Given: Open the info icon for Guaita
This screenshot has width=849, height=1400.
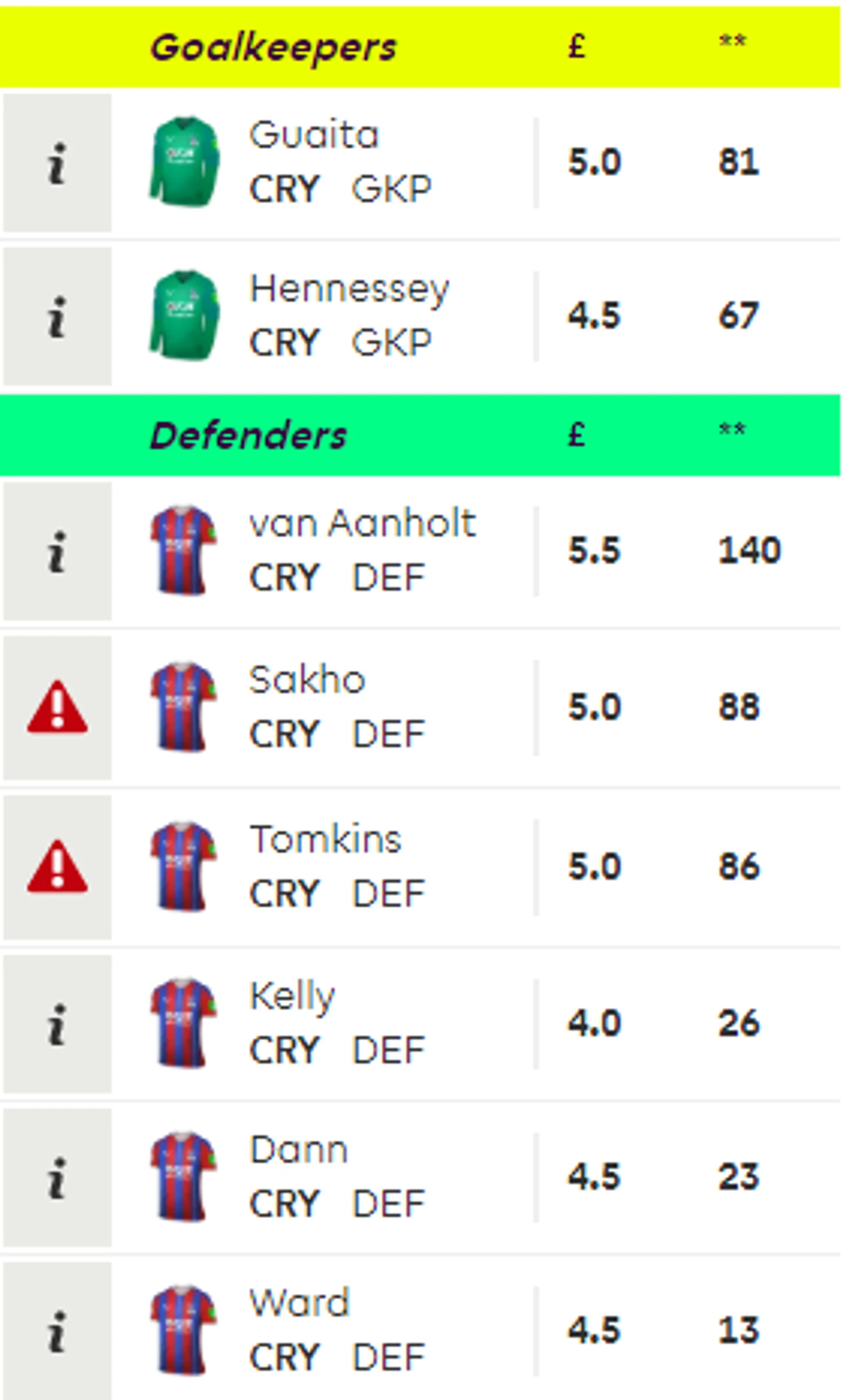Looking at the screenshot, I should (x=57, y=163).
